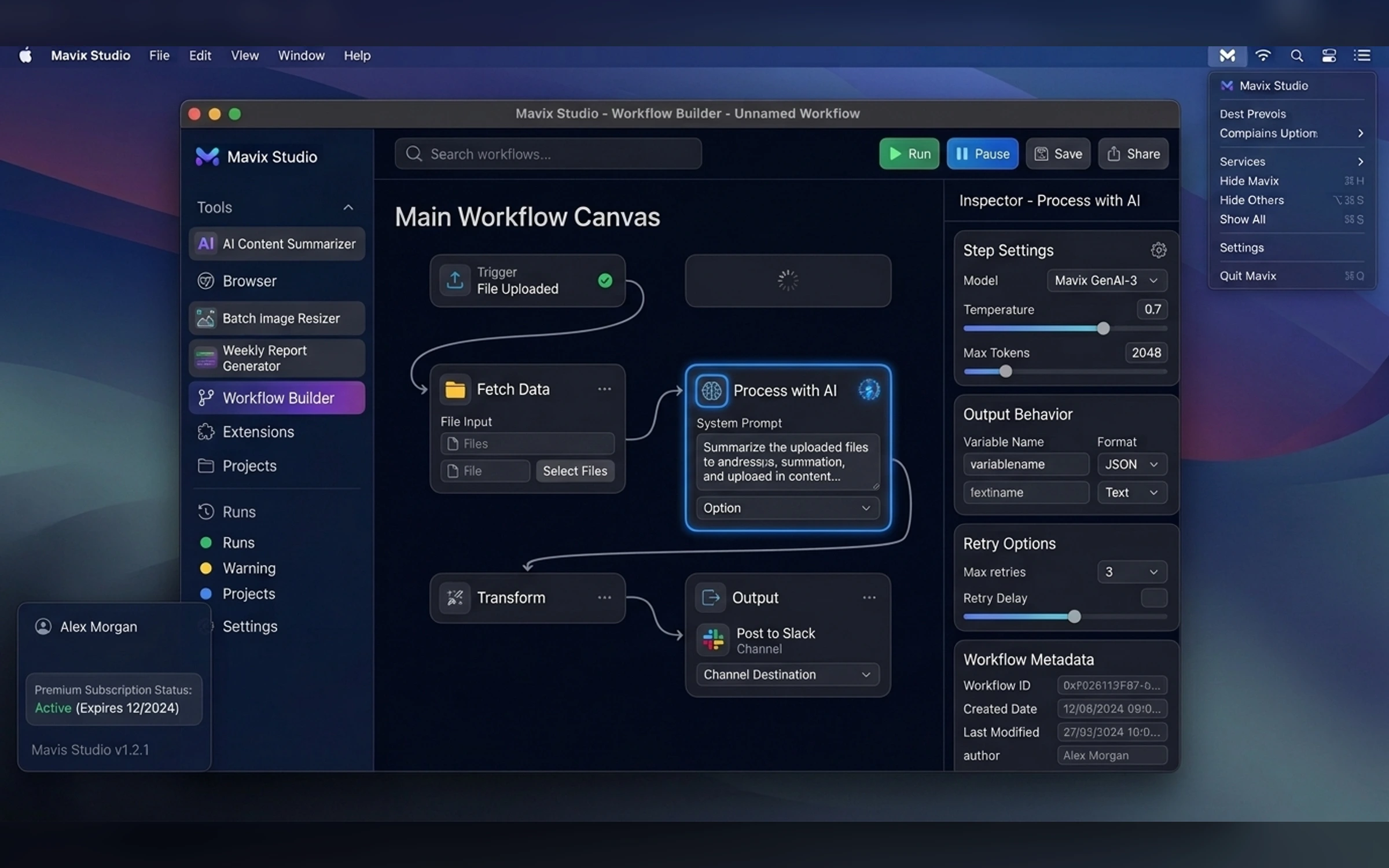1389x868 pixels.
Task: Save the workflow
Action: (1058, 154)
